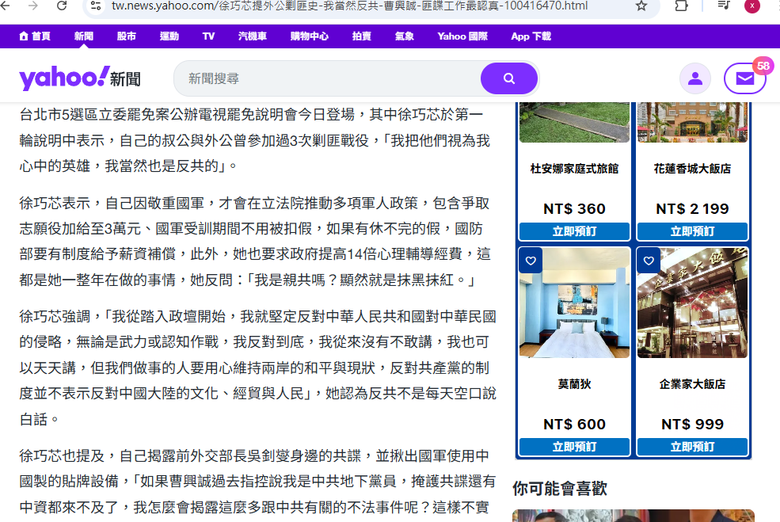Open 運動 in the top navigation
The image size is (780, 522).
click(169, 36)
